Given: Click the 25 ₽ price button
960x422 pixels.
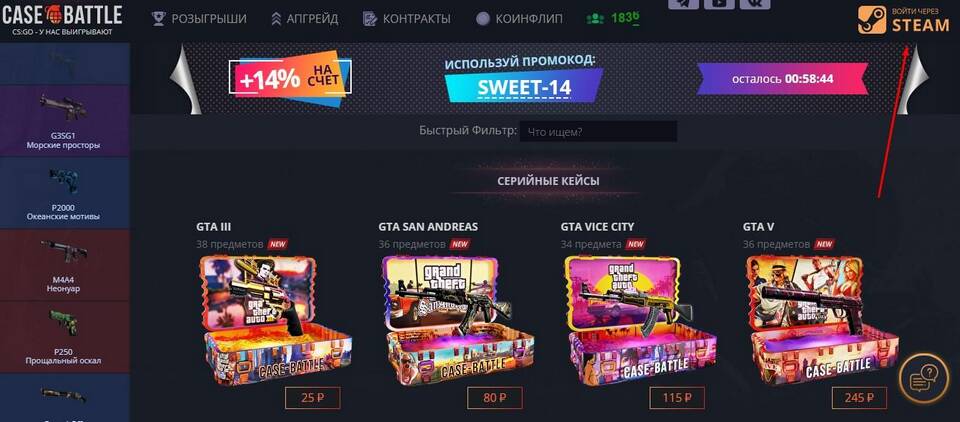Looking at the screenshot, I should tap(312, 398).
